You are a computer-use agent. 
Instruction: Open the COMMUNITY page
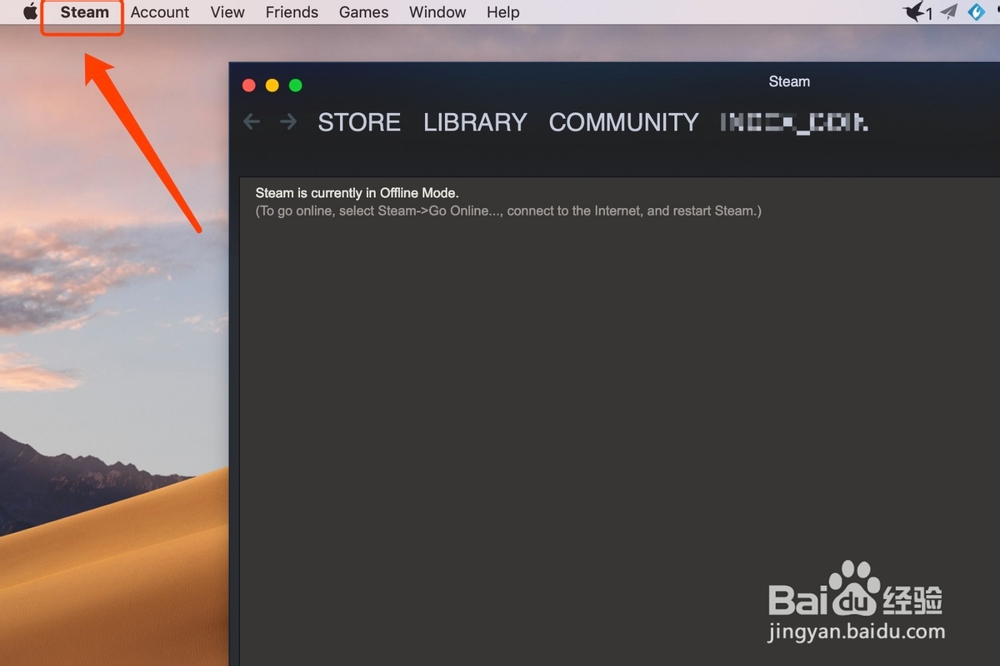pos(622,122)
